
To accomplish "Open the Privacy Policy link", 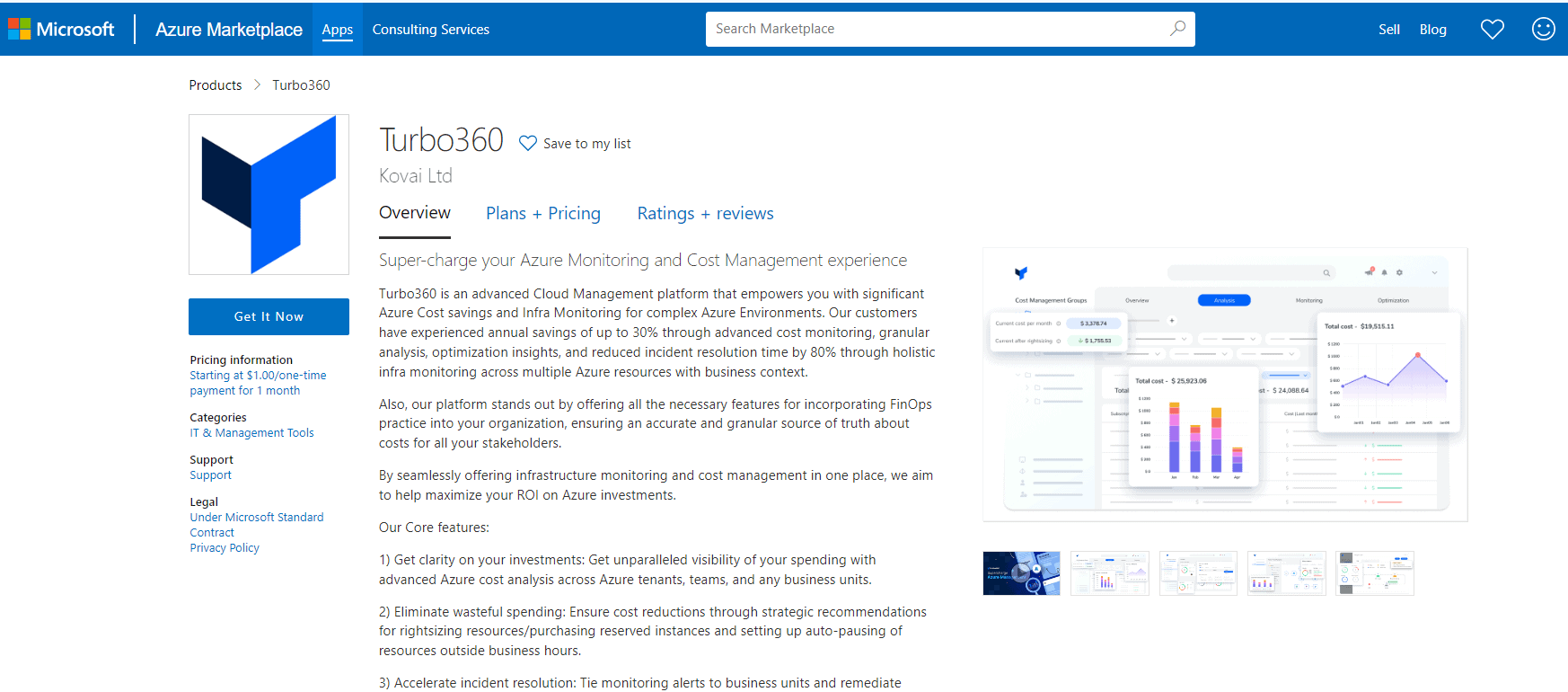I will (x=225, y=548).
